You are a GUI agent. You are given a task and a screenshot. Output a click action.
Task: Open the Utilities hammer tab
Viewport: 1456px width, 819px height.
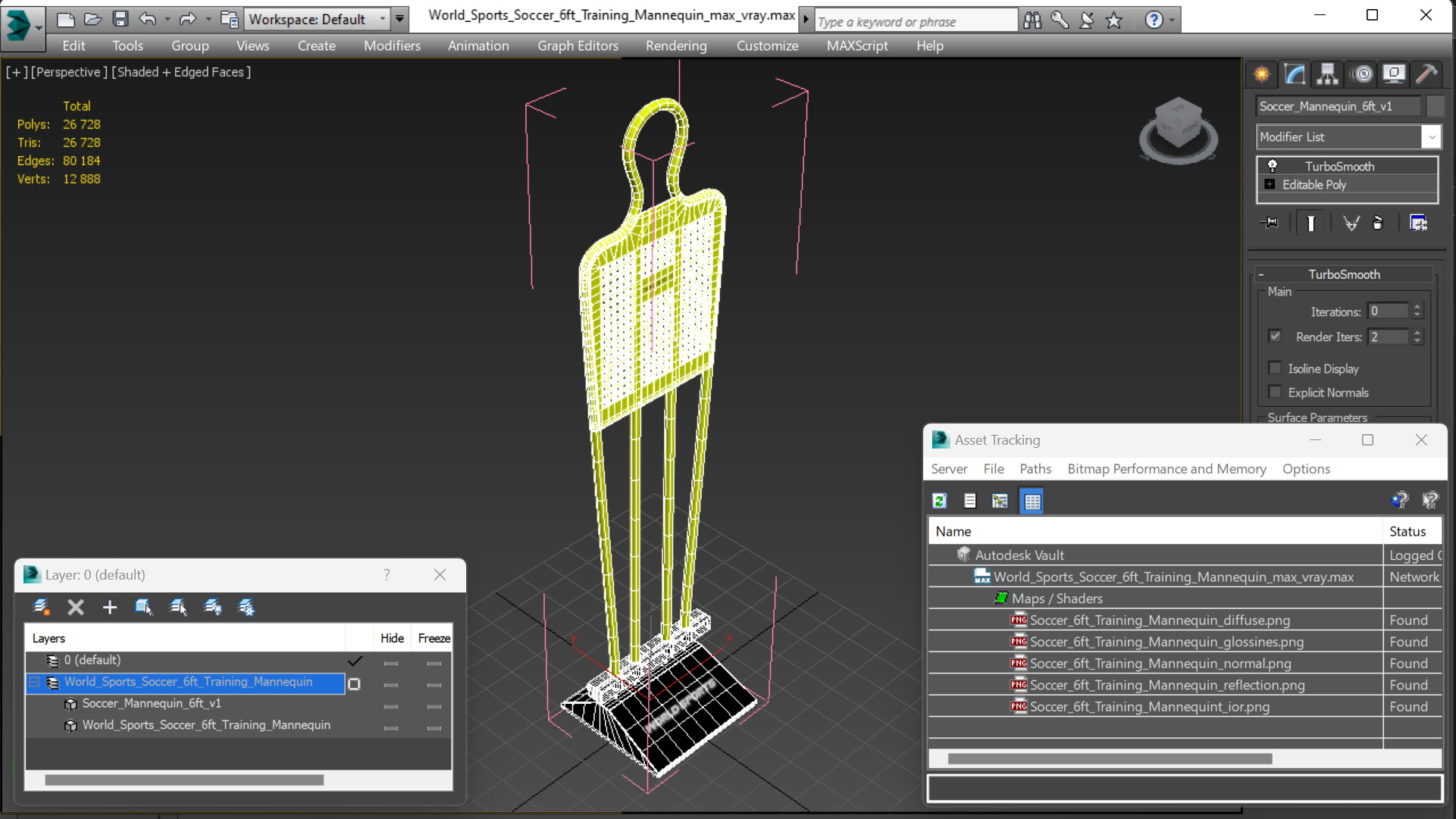(1426, 73)
